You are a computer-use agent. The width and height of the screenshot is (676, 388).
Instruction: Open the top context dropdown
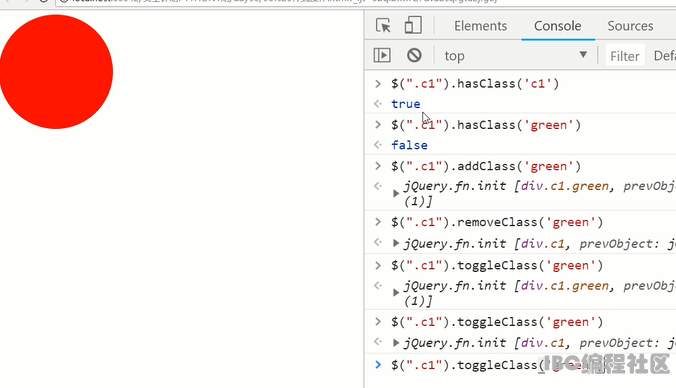pos(516,56)
